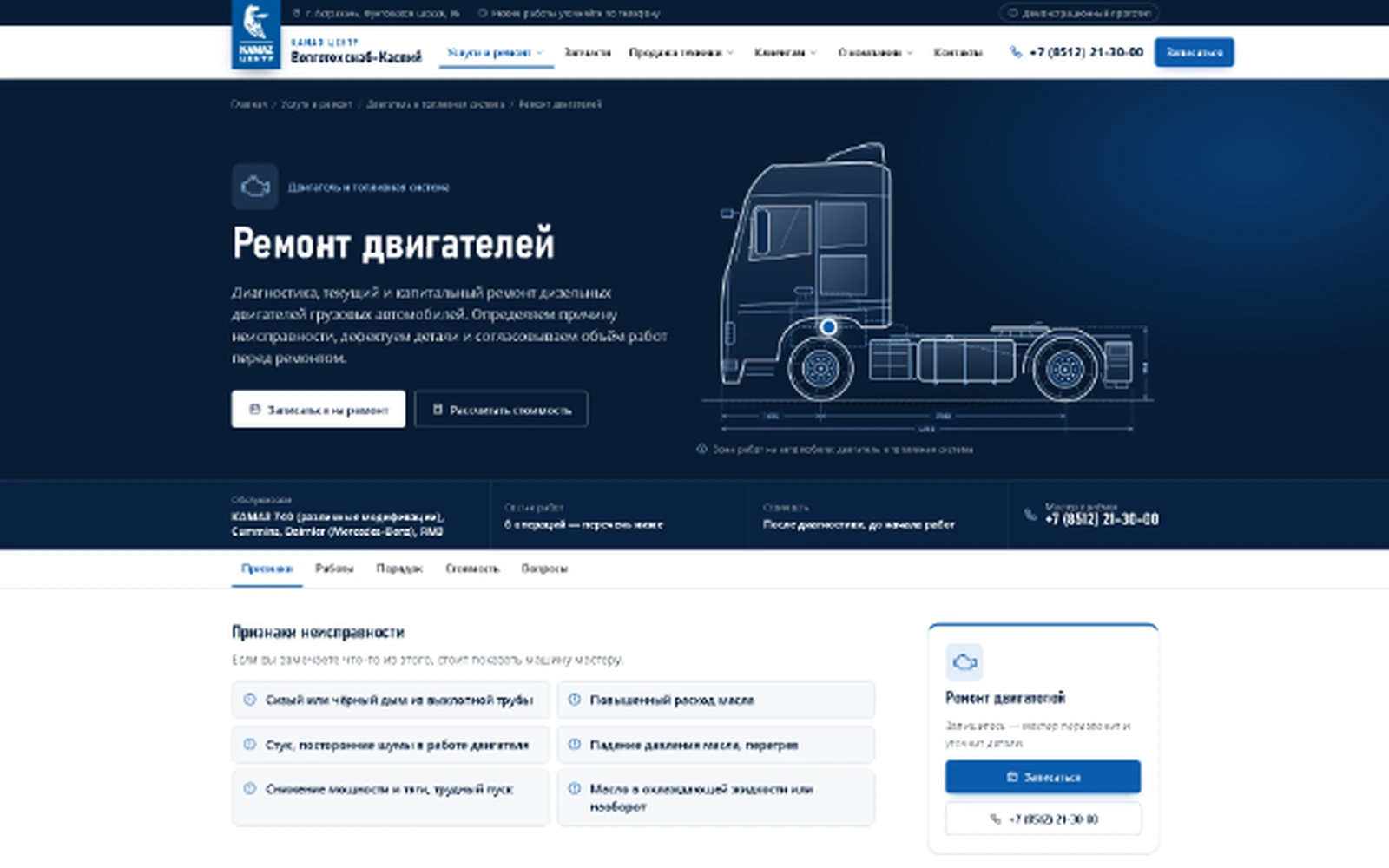Click the "Признаки неисправности" section heading
Image resolution: width=1389 pixels, height=868 pixels.
[x=318, y=632]
